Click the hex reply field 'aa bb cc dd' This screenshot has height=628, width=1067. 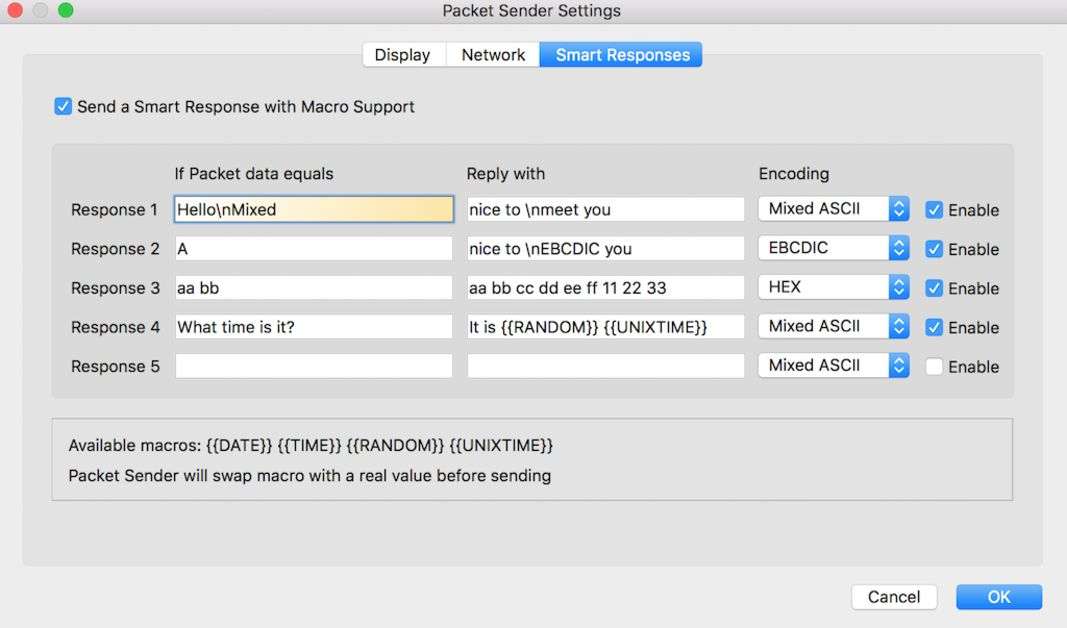click(x=606, y=288)
